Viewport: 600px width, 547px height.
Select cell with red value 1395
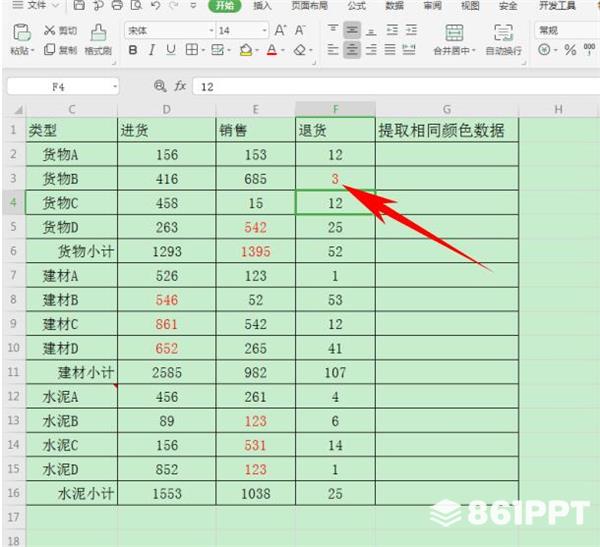click(x=256, y=251)
